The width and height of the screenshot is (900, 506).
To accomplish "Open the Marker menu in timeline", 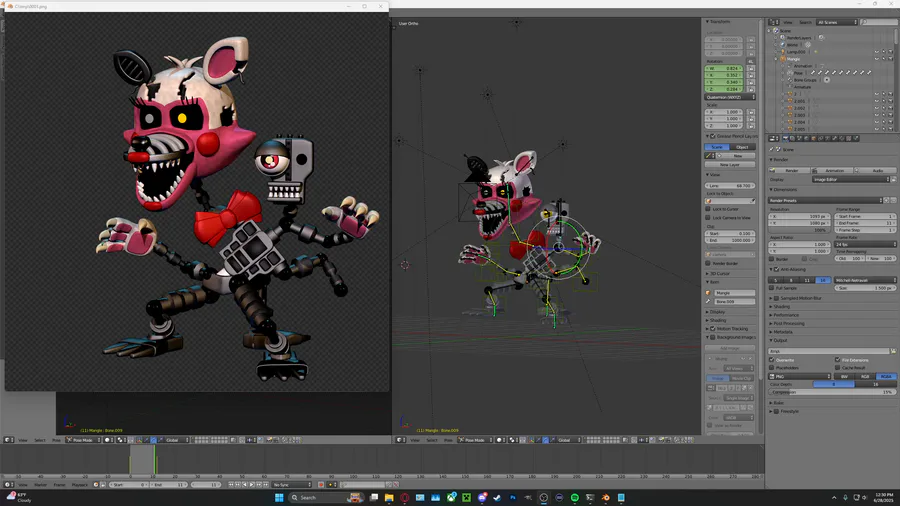I will tap(40, 485).
